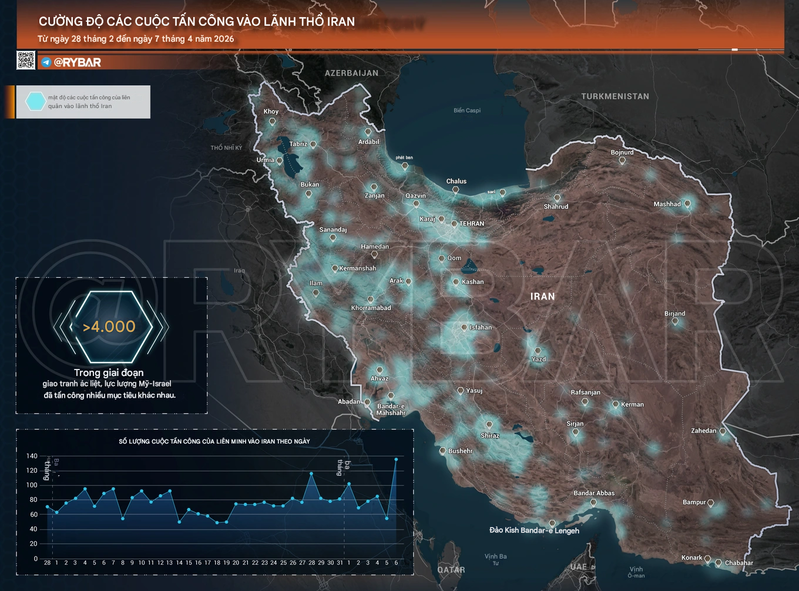Image resolution: width=799 pixels, height=591 pixels.
Task: Click the Ardabil map pin
Action: point(368,132)
